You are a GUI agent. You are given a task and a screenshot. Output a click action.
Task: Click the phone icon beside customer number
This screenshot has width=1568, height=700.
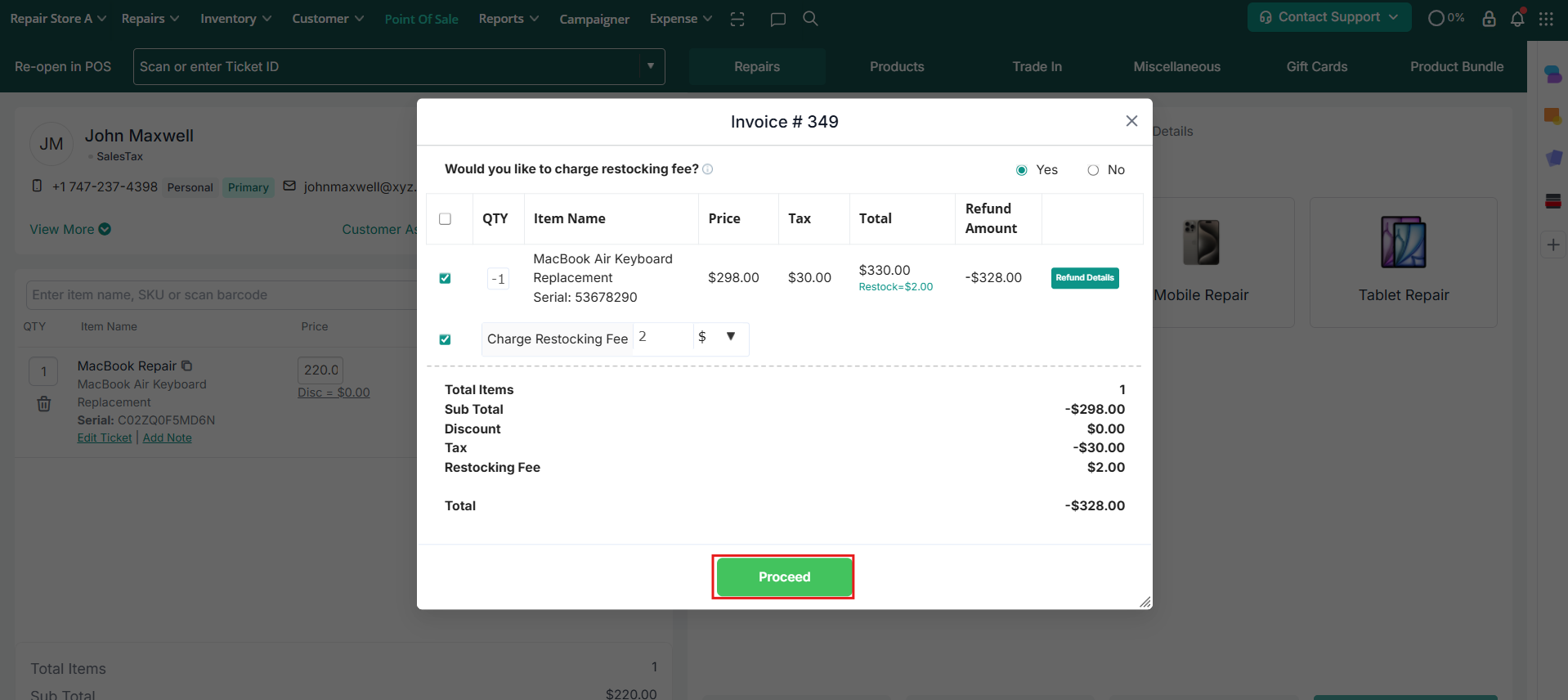pyautogui.click(x=37, y=186)
